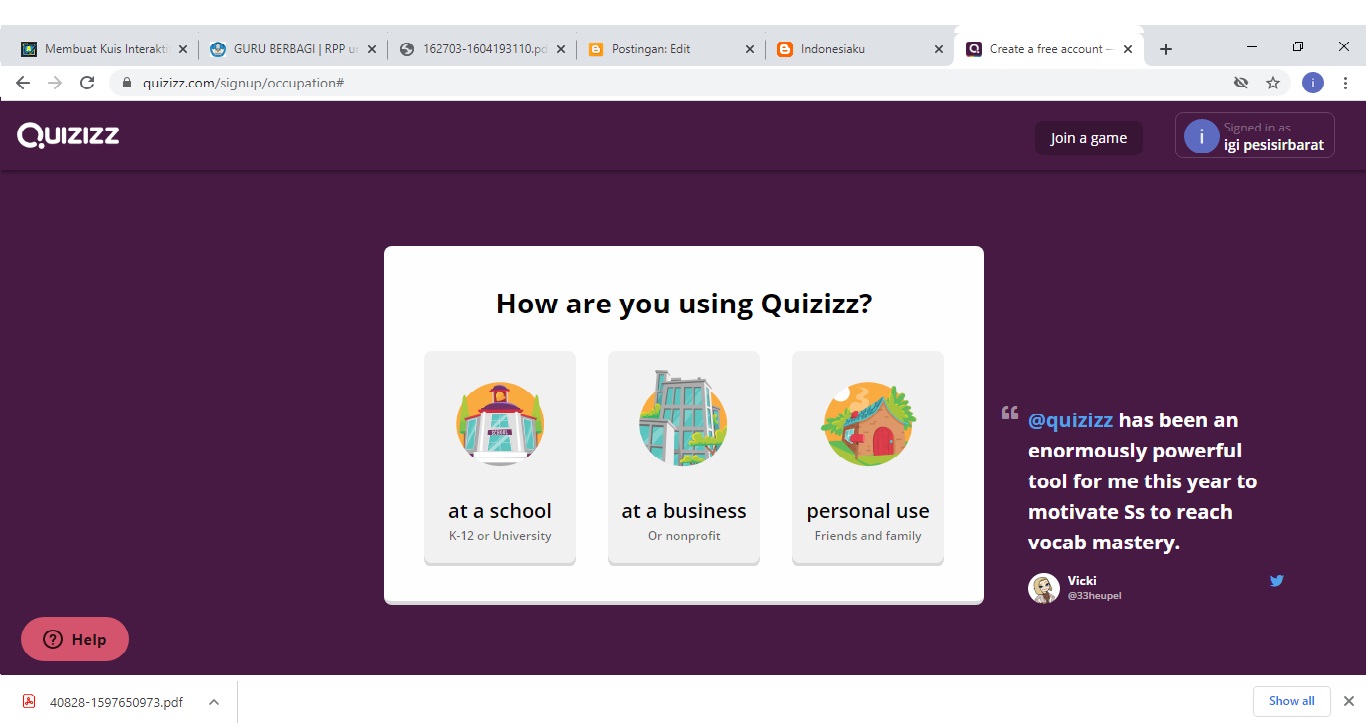The width and height of the screenshot is (1366, 728).
Task: Open the signed-in user profile menu
Action: tap(1253, 135)
